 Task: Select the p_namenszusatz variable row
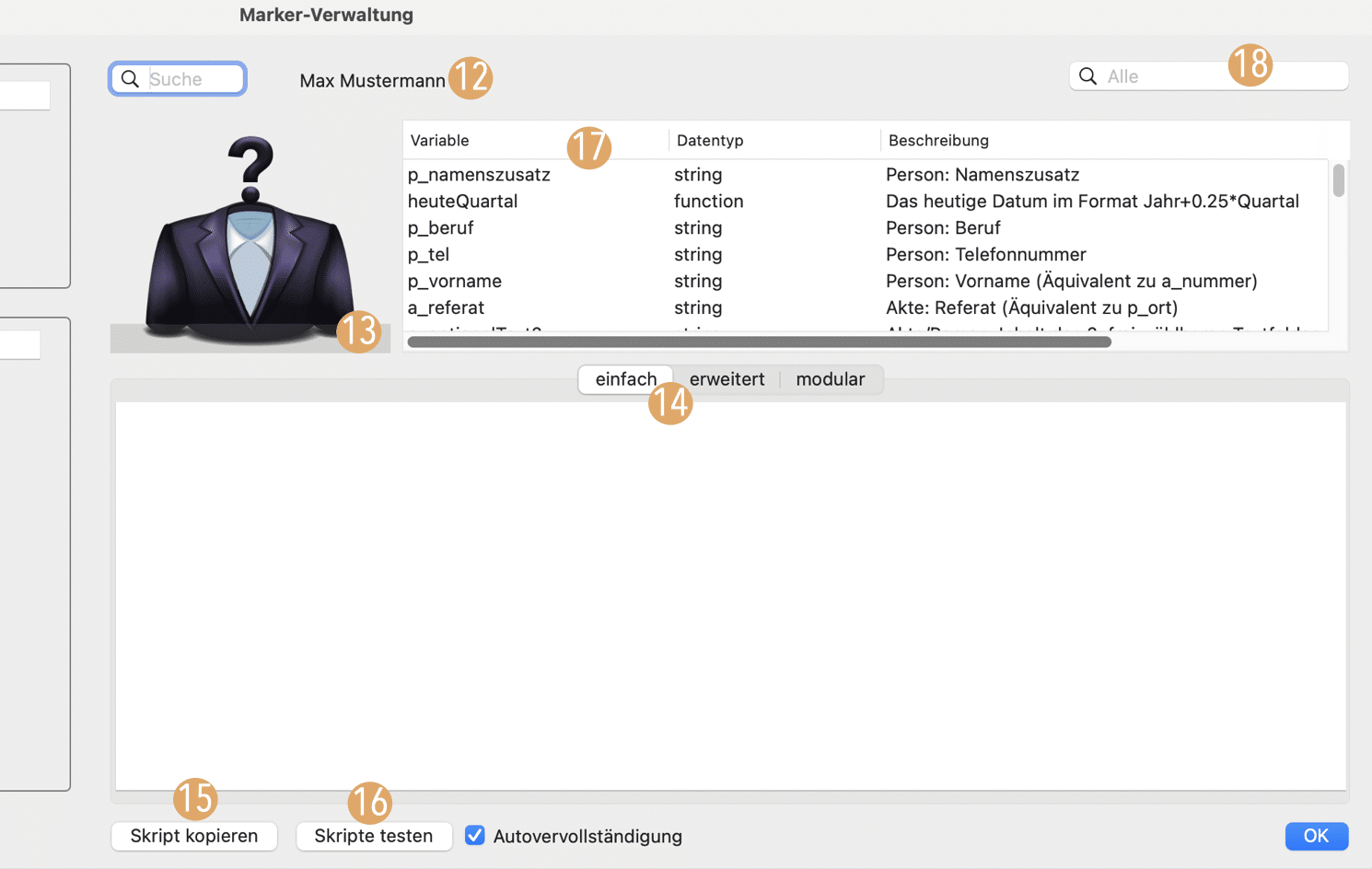(866, 175)
